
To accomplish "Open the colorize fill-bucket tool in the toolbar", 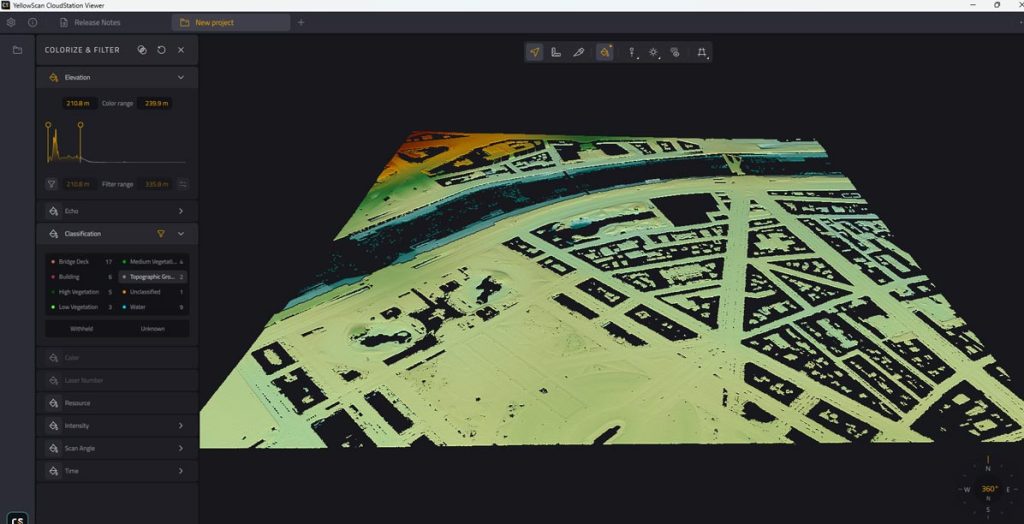I will click(x=605, y=52).
